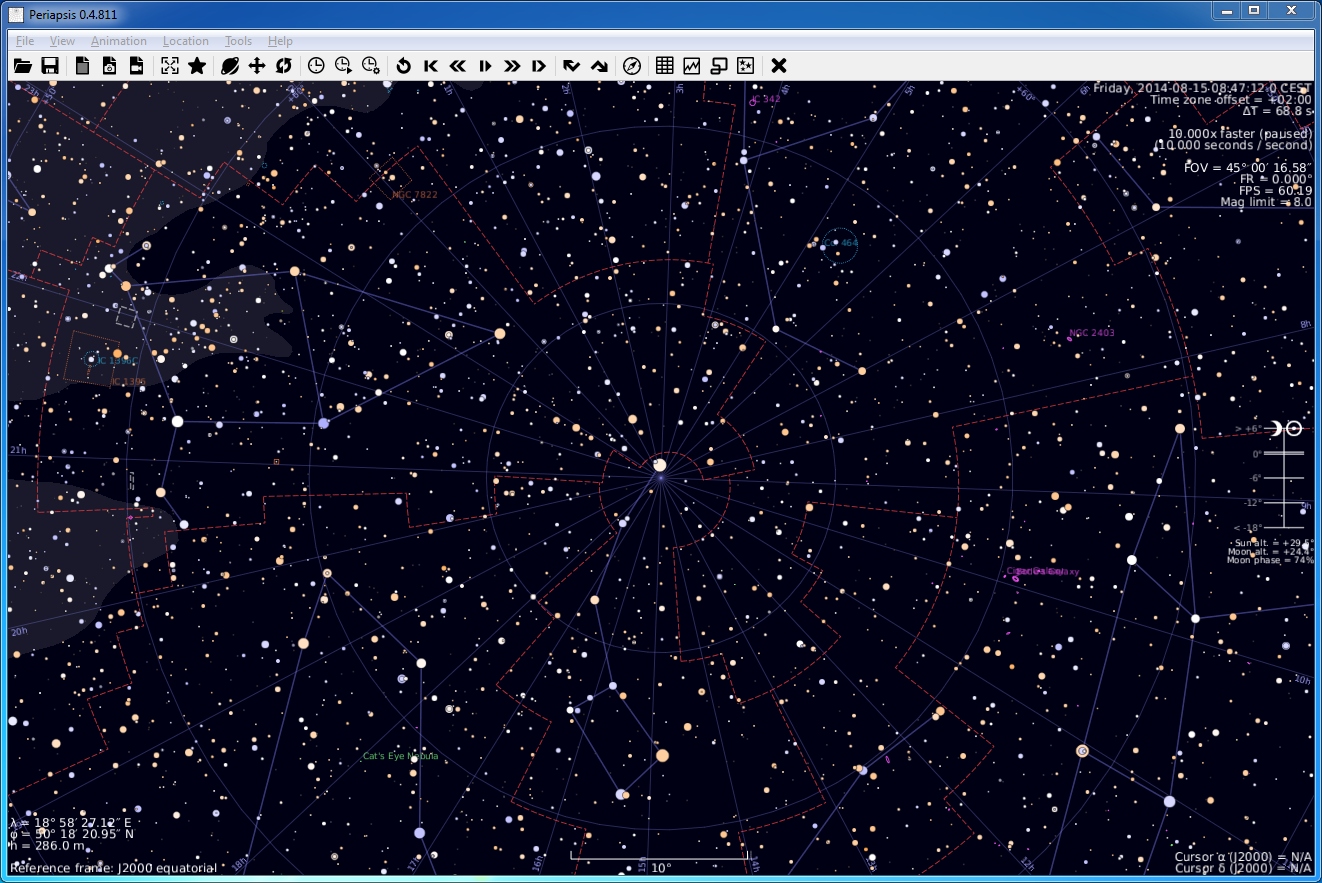Click the 10.000x faster (paused) text
This screenshot has height=883, width=1322.
click(1240, 134)
